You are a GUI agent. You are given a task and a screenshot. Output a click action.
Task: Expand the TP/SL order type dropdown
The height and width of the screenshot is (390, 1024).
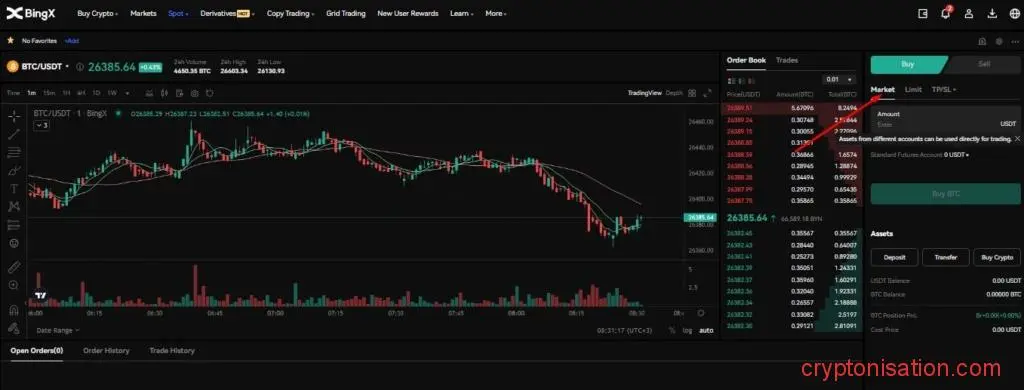pyautogui.click(x=944, y=89)
